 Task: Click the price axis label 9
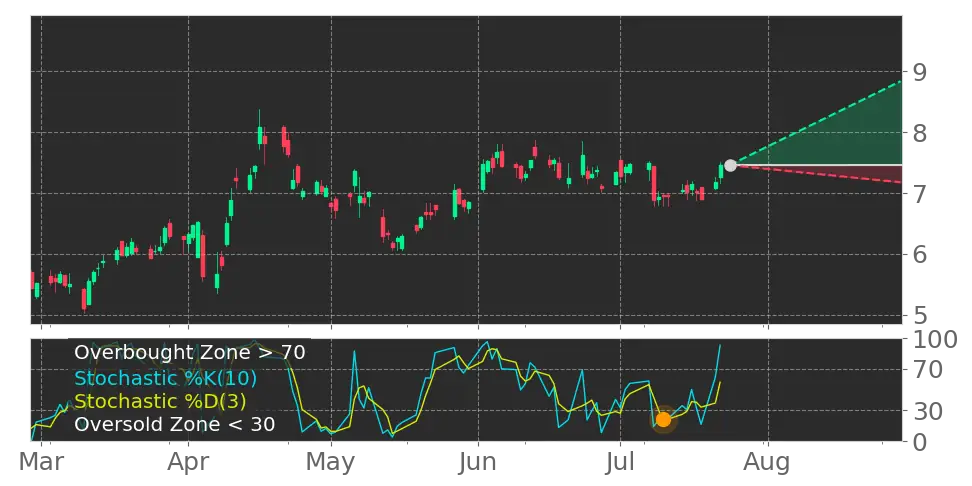(x=920, y=72)
